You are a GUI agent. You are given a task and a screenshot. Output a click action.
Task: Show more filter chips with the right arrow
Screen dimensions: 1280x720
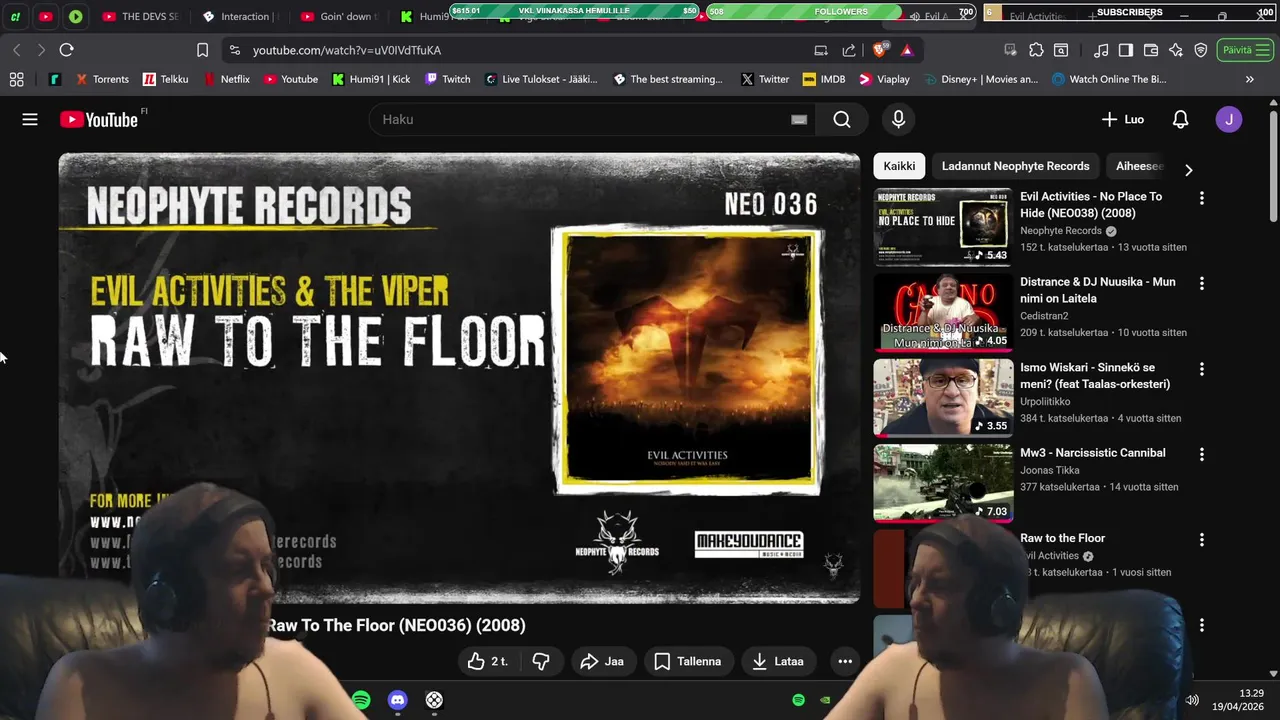click(x=1188, y=170)
